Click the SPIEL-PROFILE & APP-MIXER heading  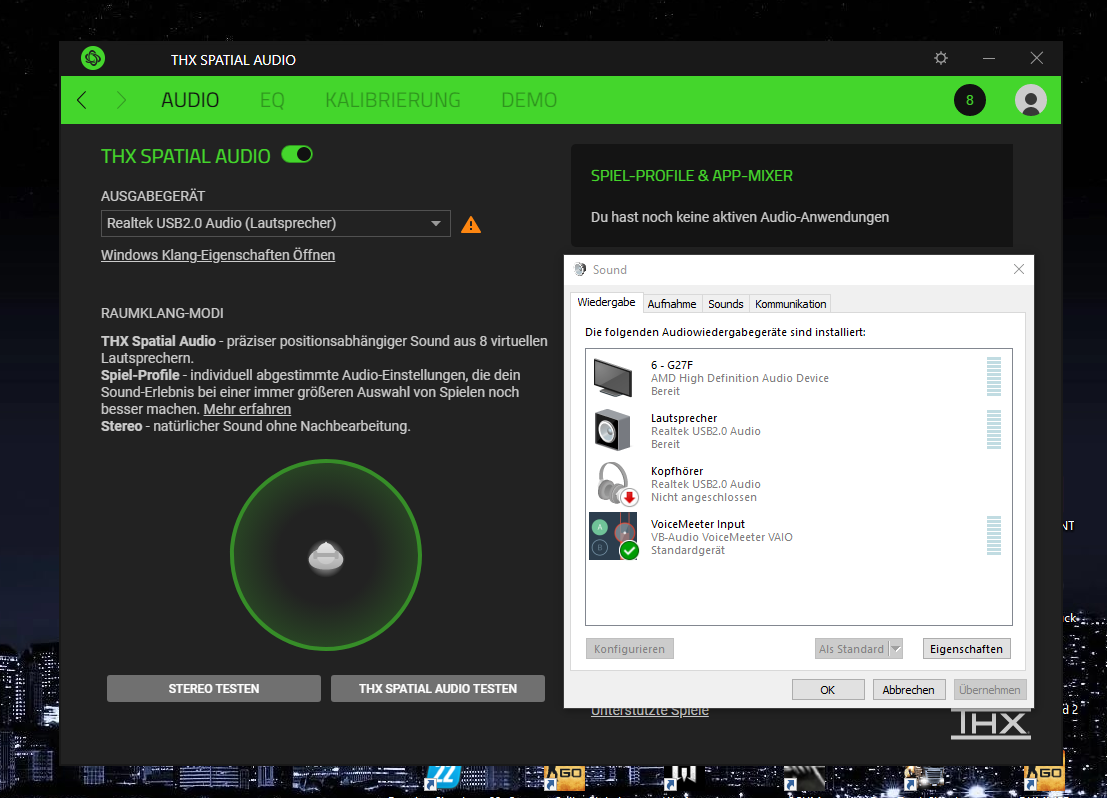coord(692,175)
